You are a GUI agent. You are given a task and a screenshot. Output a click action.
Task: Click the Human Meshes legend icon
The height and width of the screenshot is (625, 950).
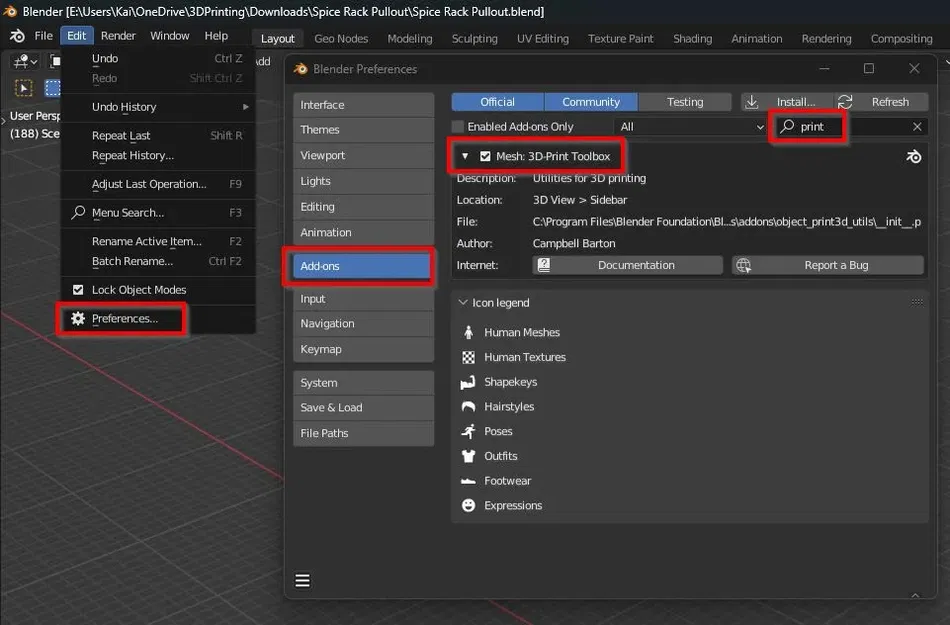click(x=468, y=332)
